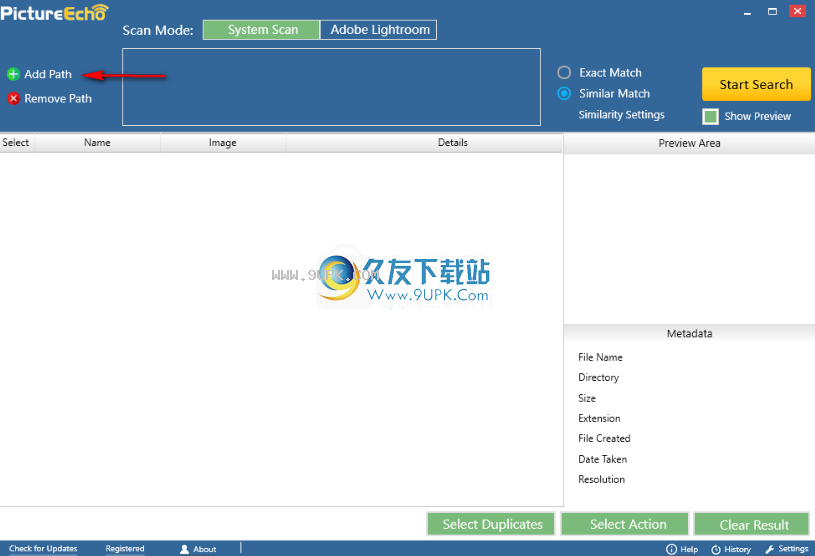
Task: Open the Select Action button
Action: pos(625,524)
